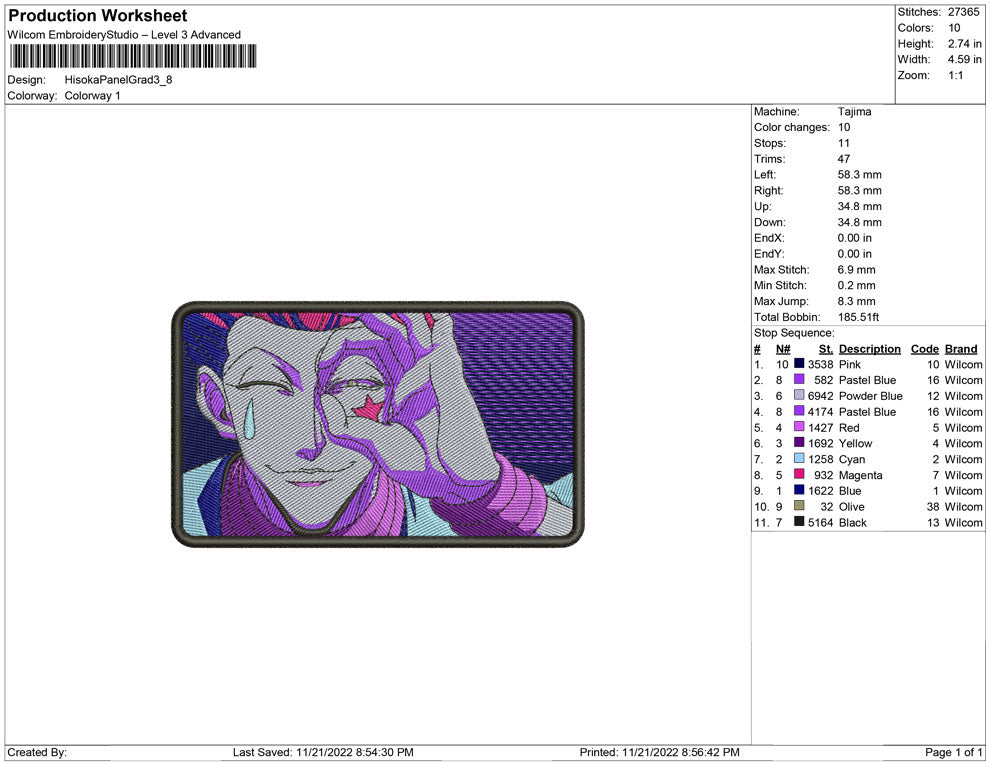Click the 'EndY:' label
Viewport: 990px width, 762px height.
coord(769,254)
